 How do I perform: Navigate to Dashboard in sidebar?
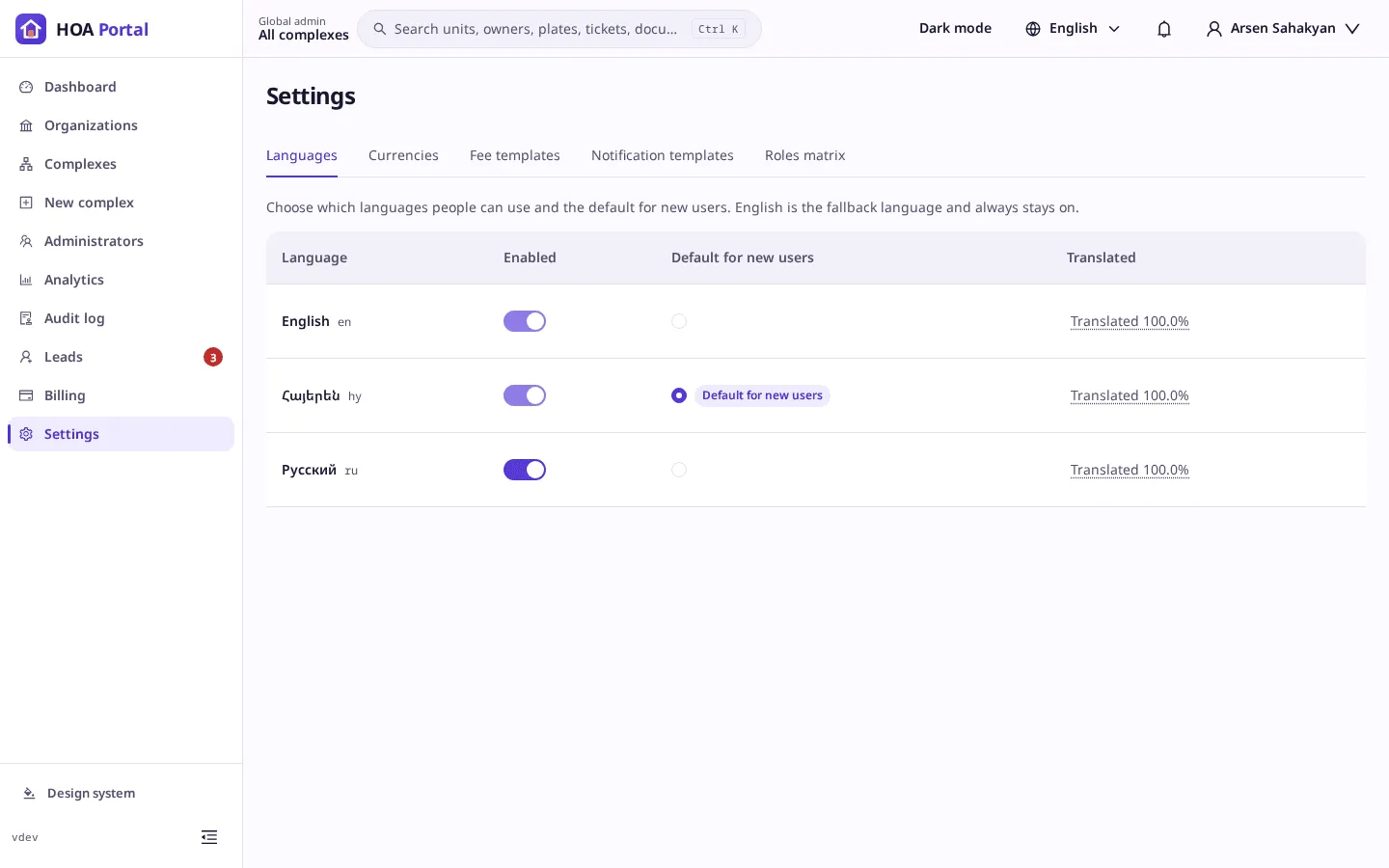pos(121,87)
